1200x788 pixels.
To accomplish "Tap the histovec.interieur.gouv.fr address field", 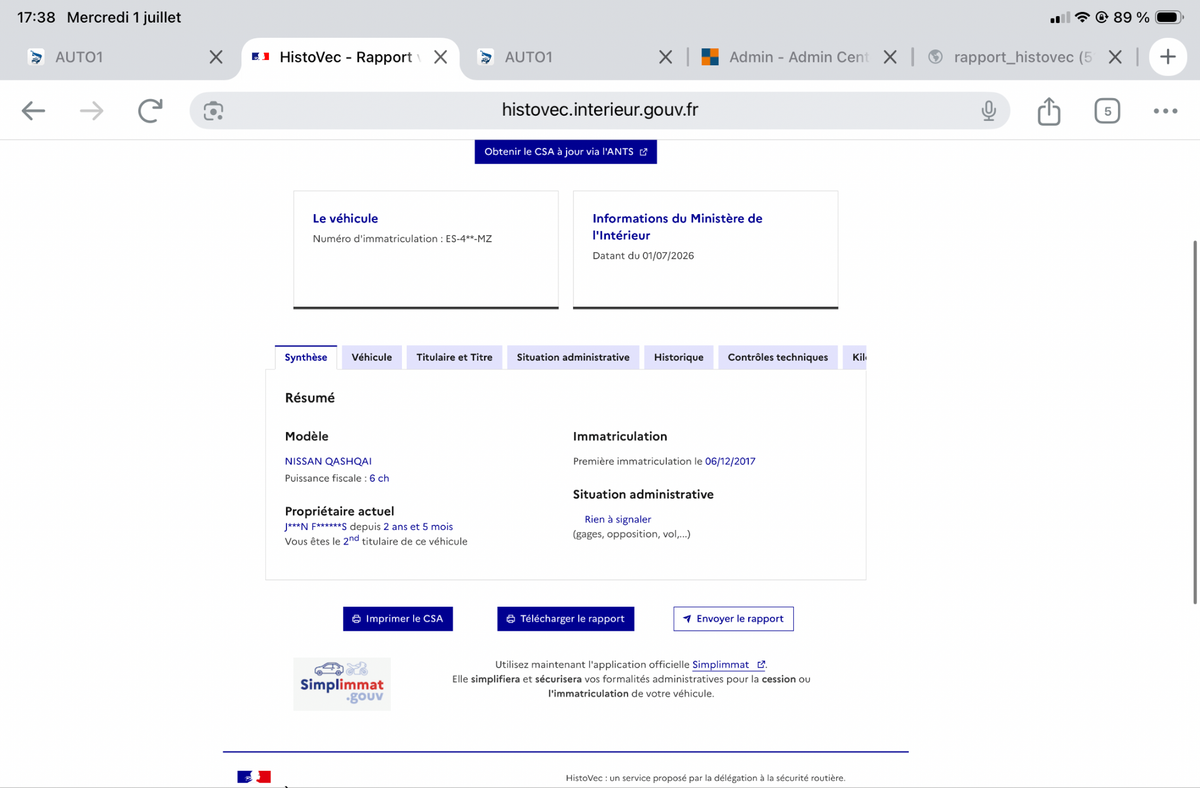I will pos(600,111).
